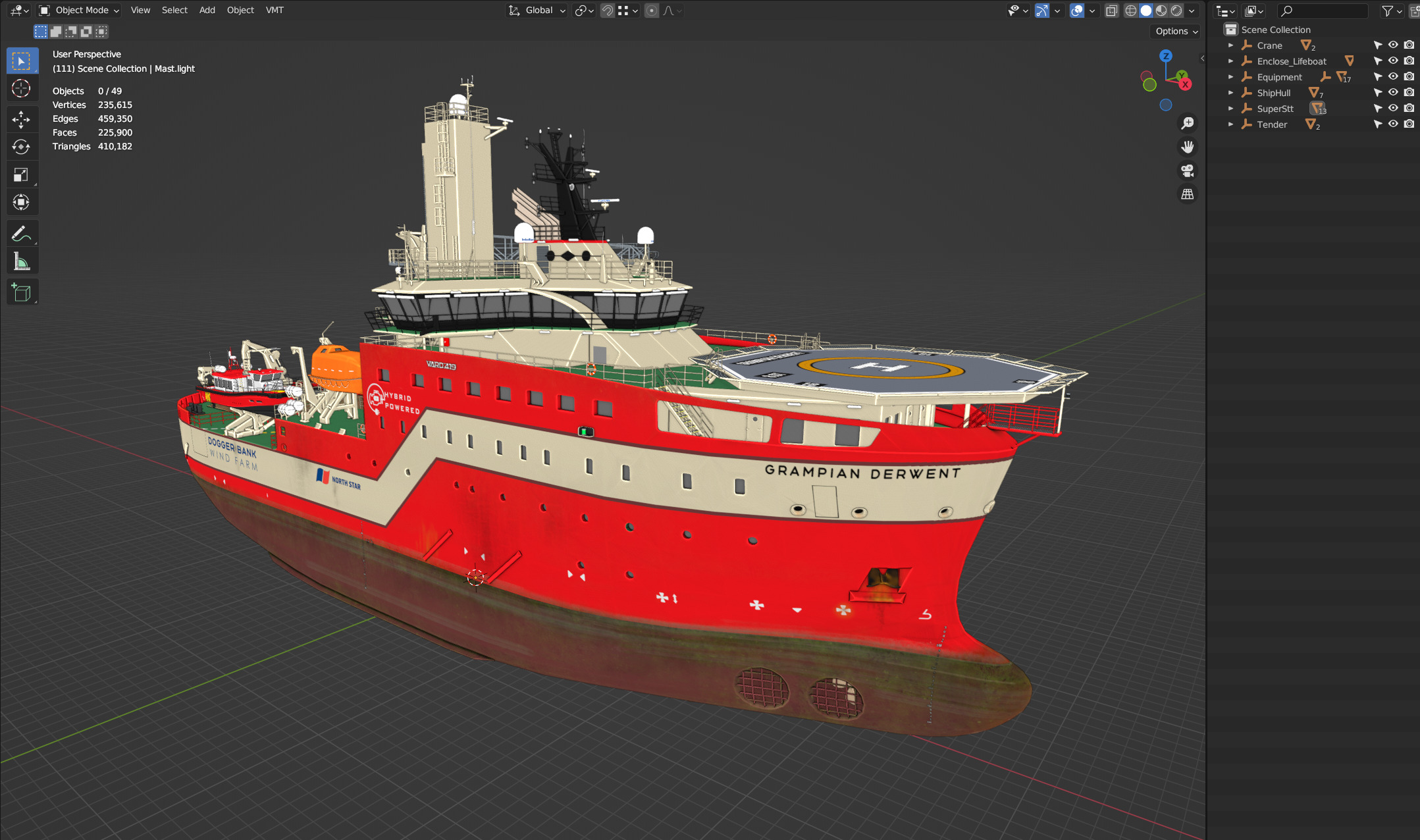Open the outliner editor type dropdown
Image resolution: width=1420 pixels, height=840 pixels.
pos(1225,11)
